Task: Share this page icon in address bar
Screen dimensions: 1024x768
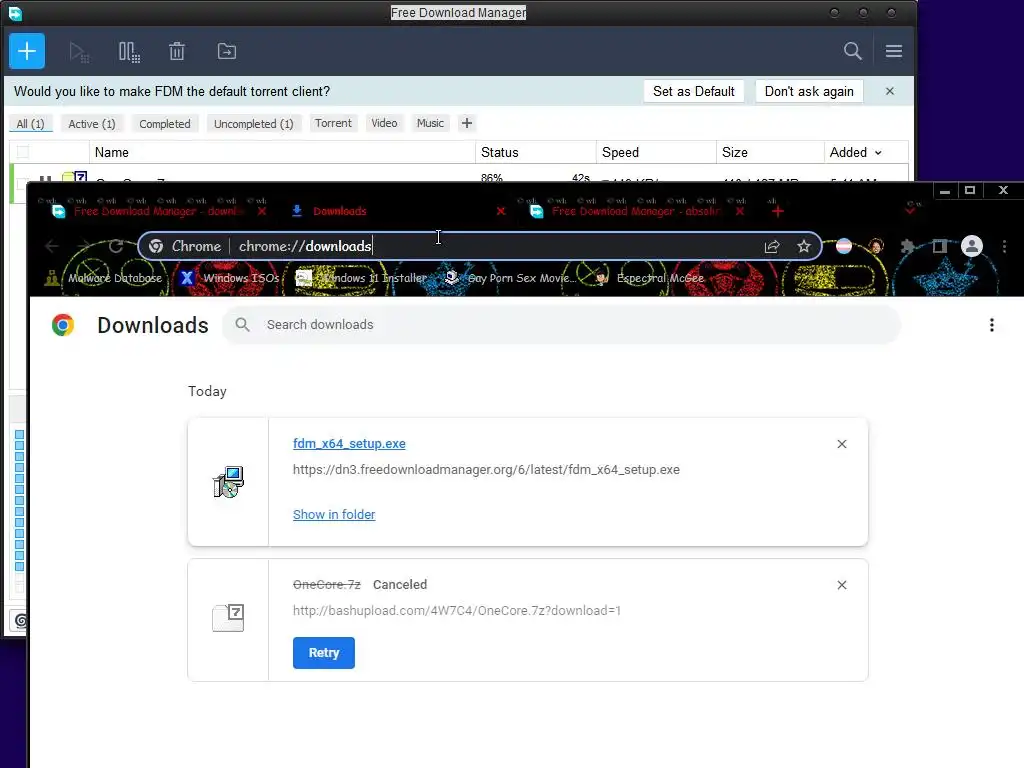Action: click(772, 246)
